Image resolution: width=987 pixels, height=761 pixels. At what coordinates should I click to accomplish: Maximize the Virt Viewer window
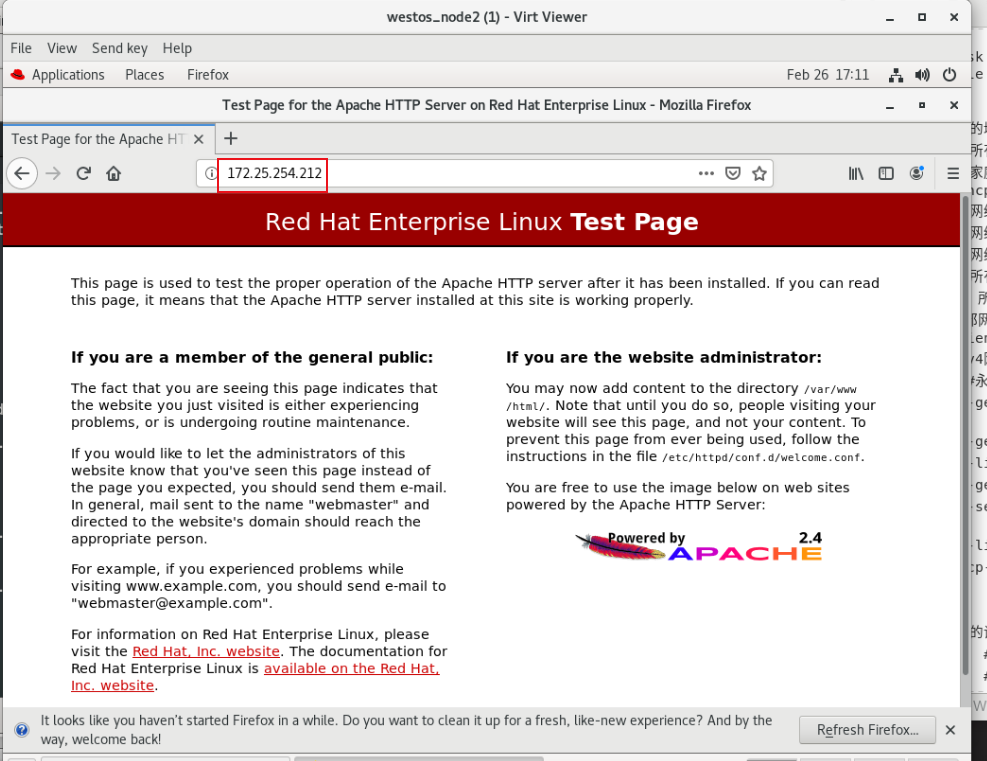(x=922, y=18)
